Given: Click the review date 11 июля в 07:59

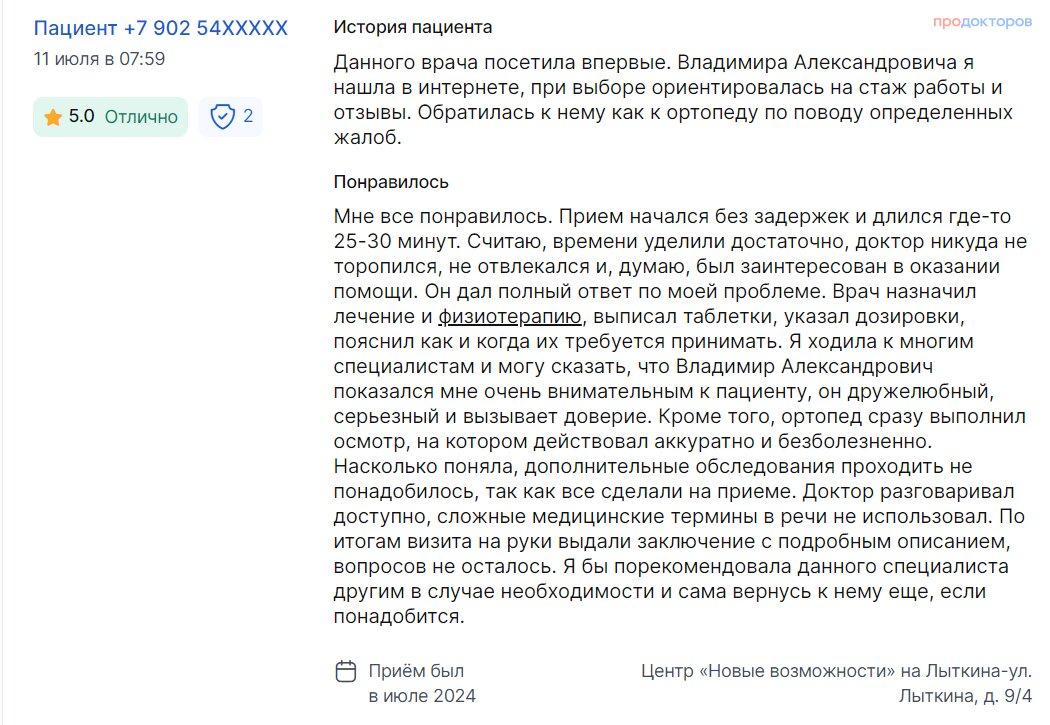Looking at the screenshot, I should click(x=99, y=59).
